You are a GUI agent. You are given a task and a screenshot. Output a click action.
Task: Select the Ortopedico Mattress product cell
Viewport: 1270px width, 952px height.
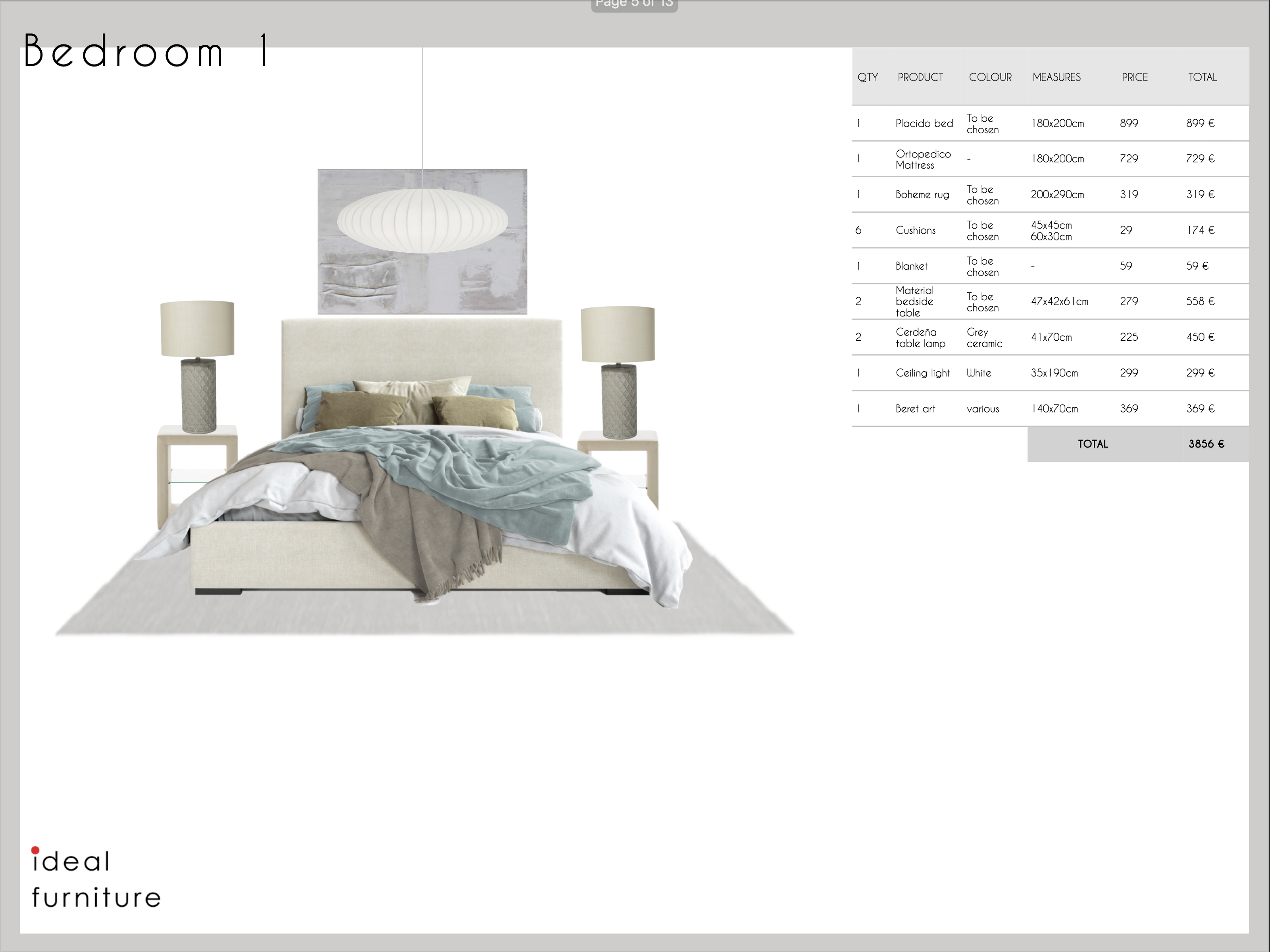click(x=923, y=159)
